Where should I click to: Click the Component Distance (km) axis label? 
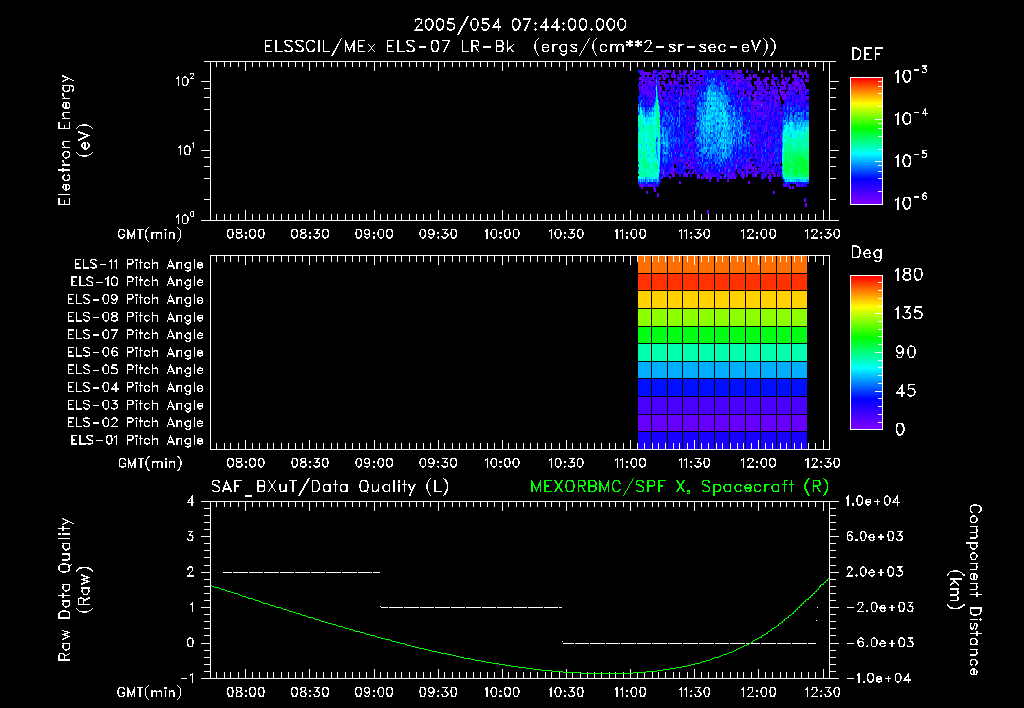pos(965,590)
